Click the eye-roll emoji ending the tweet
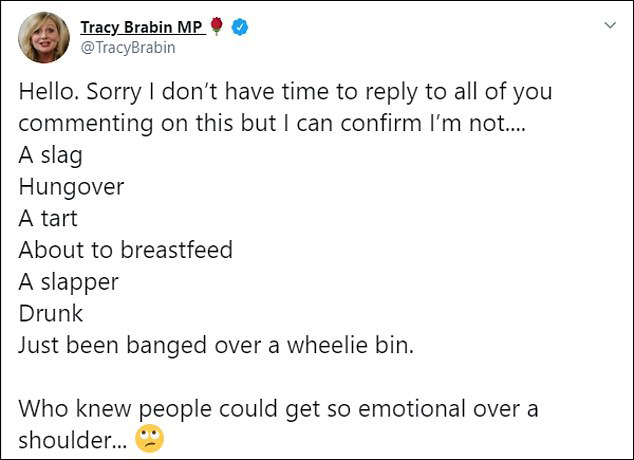The image size is (634, 460). 150,440
